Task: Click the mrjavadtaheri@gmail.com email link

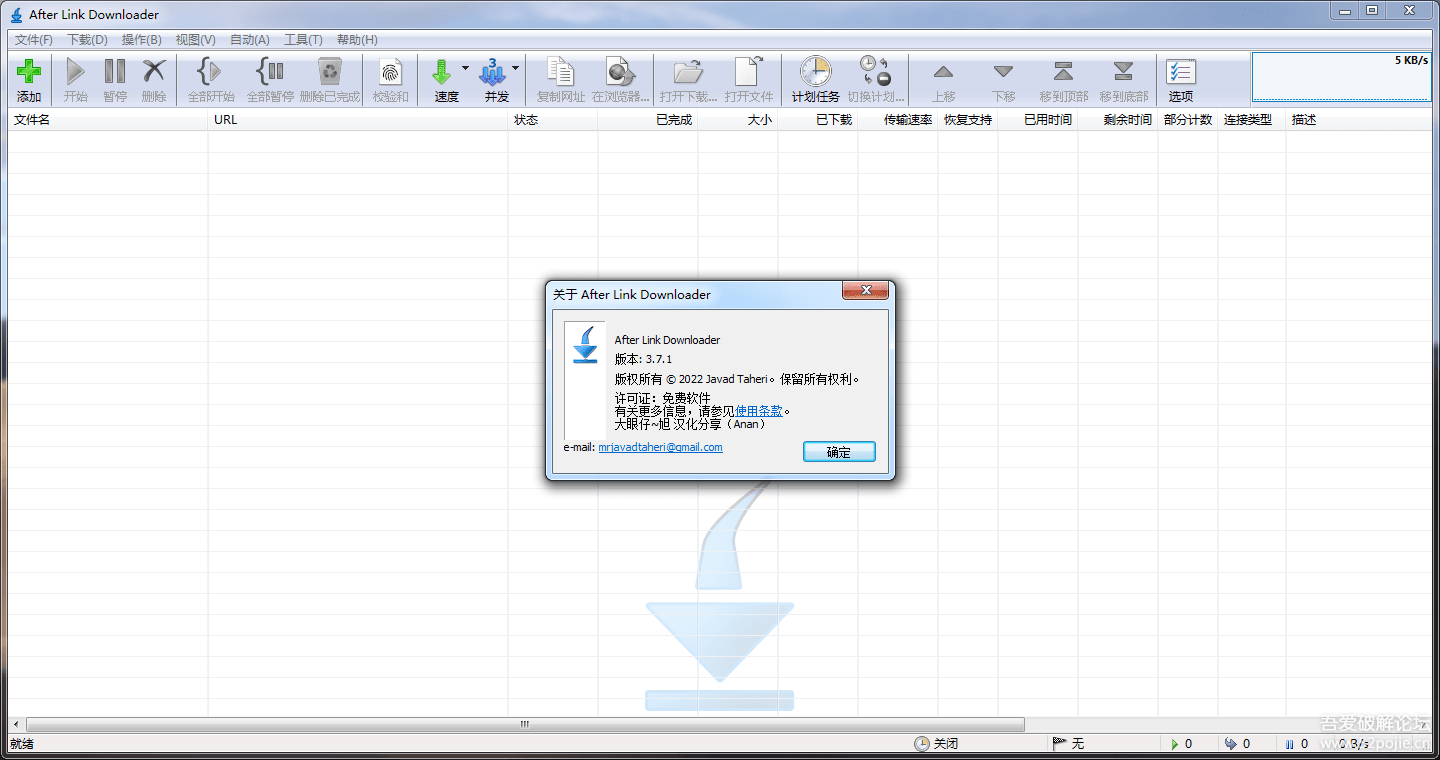Action: (x=660, y=448)
